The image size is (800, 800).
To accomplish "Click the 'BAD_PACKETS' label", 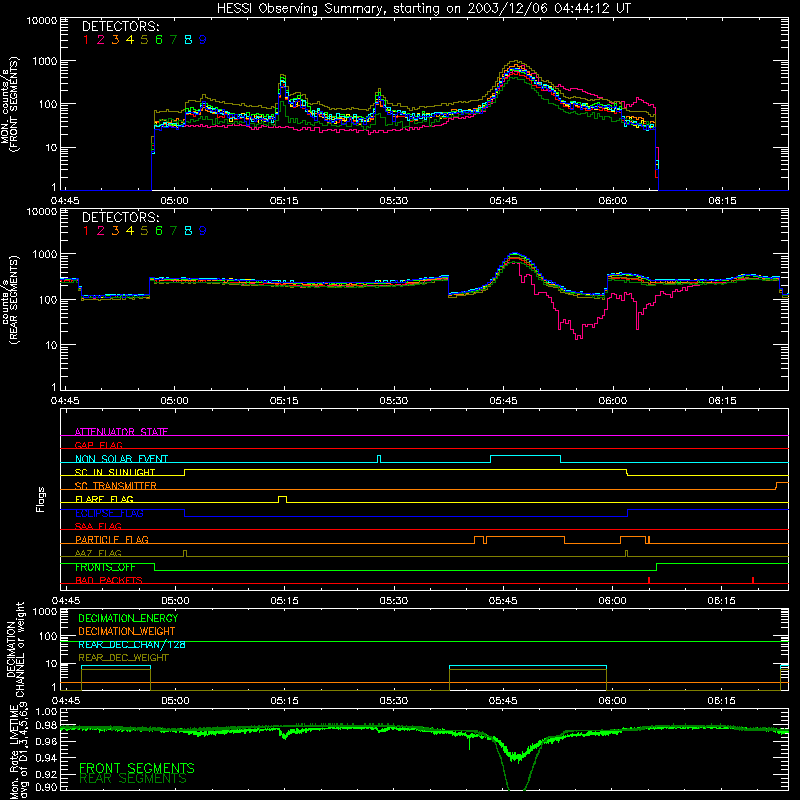I will tap(109, 580).
